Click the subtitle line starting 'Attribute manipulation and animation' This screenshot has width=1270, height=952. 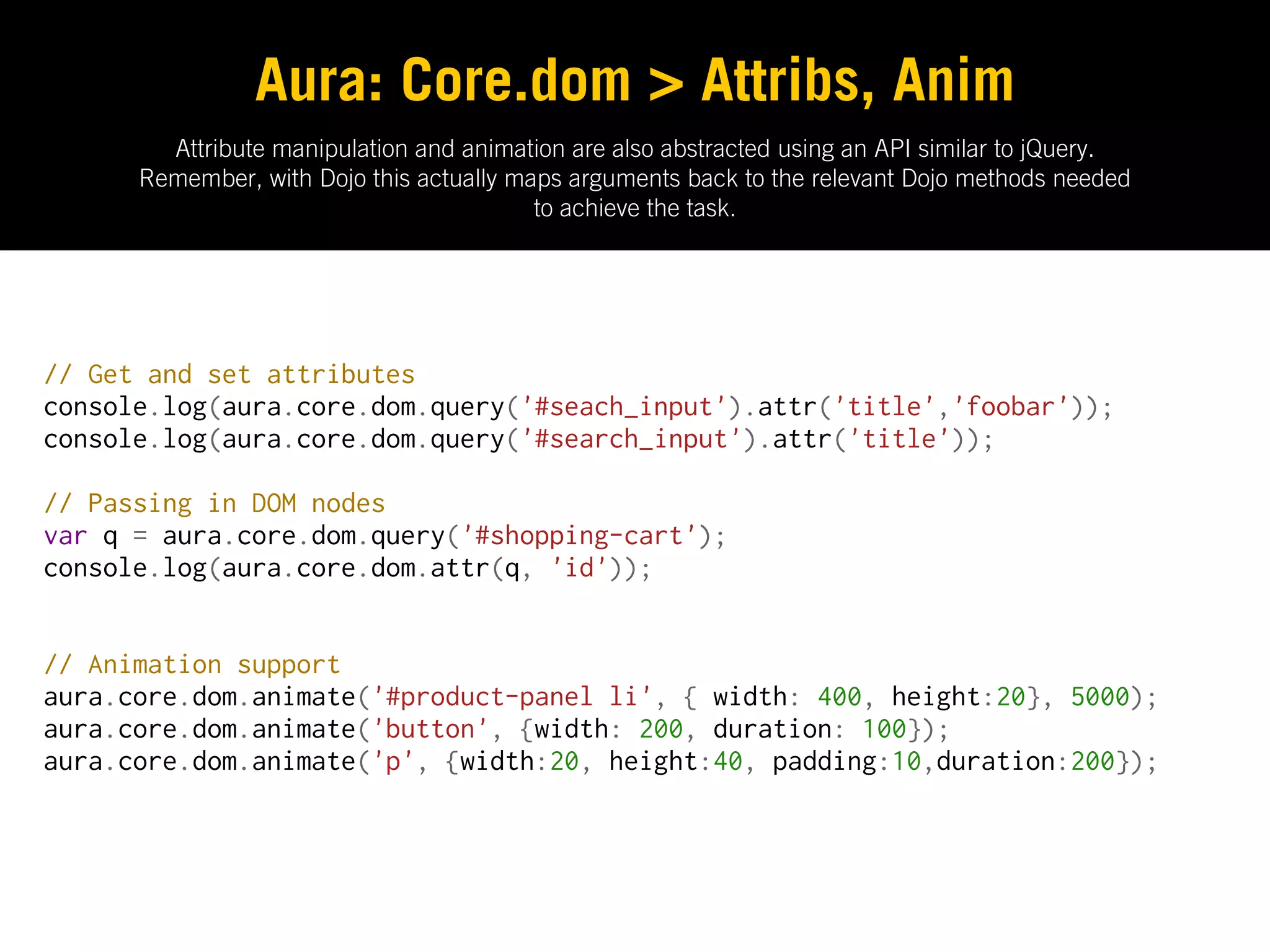coord(634,149)
